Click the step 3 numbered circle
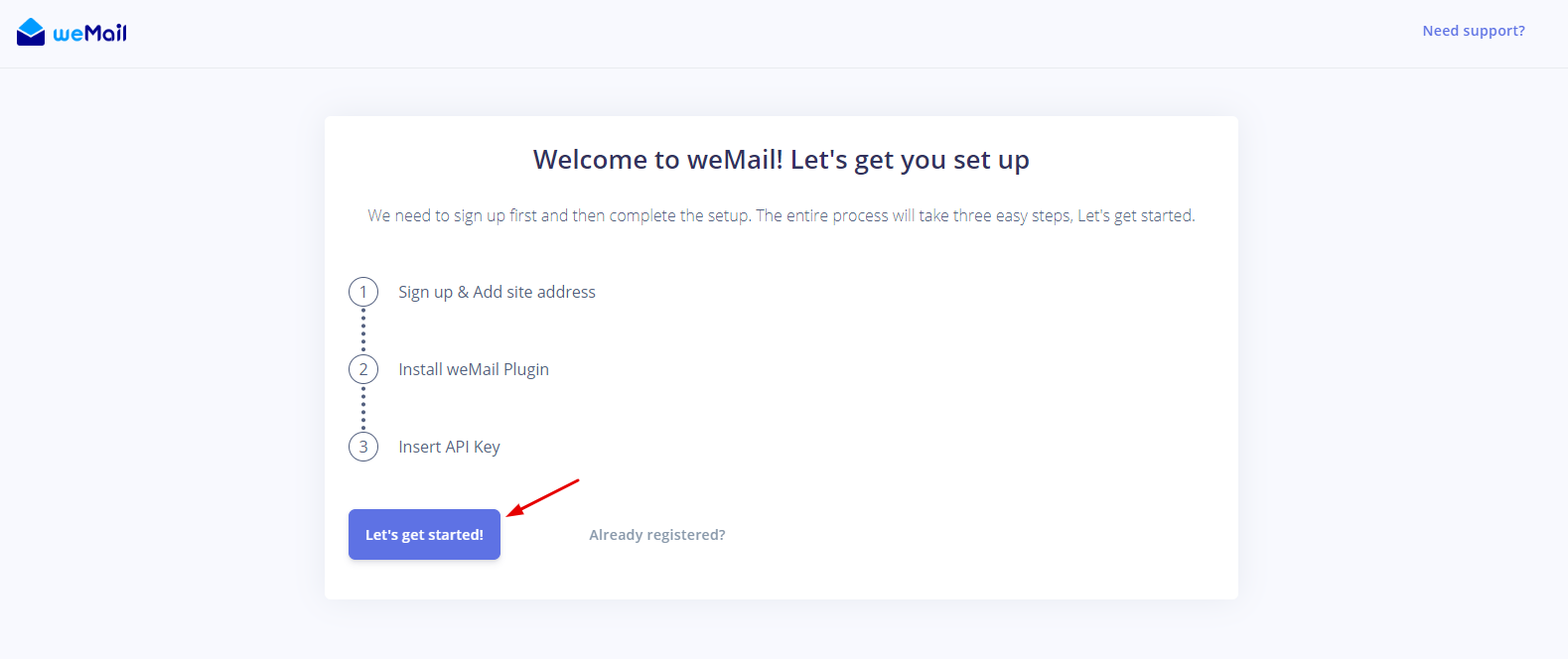This screenshot has height=659, width=1568. 363,446
